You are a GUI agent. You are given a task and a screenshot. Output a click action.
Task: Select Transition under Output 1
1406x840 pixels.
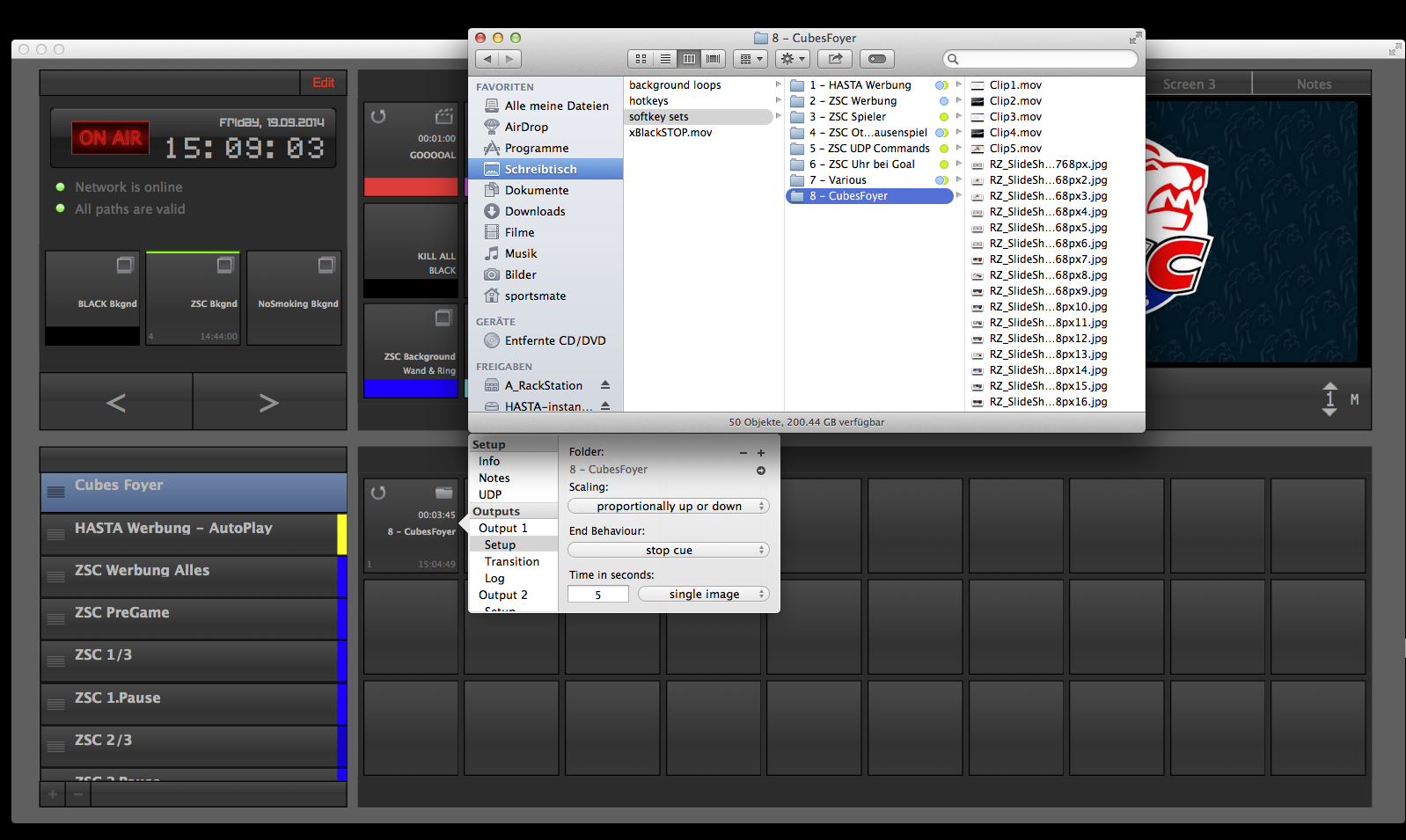coord(514,561)
